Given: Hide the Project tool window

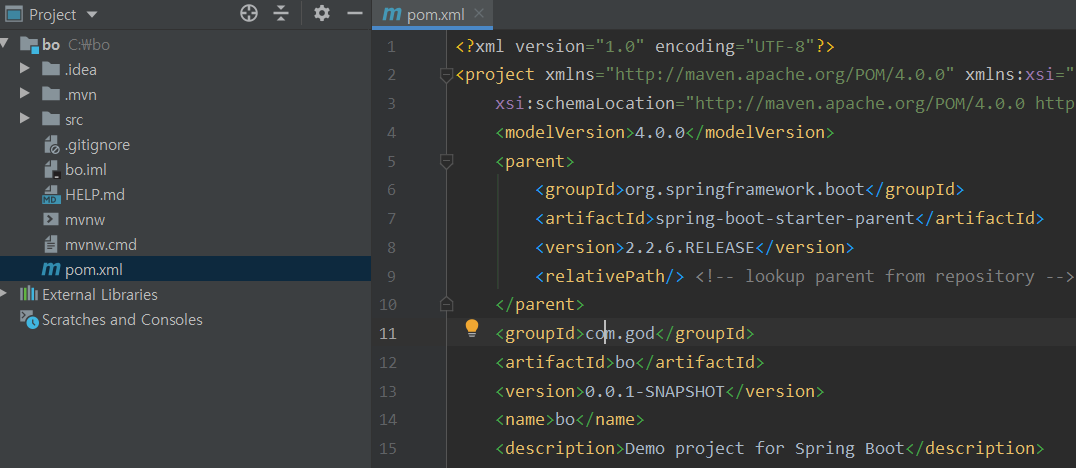Looking at the screenshot, I should click(x=355, y=13).
